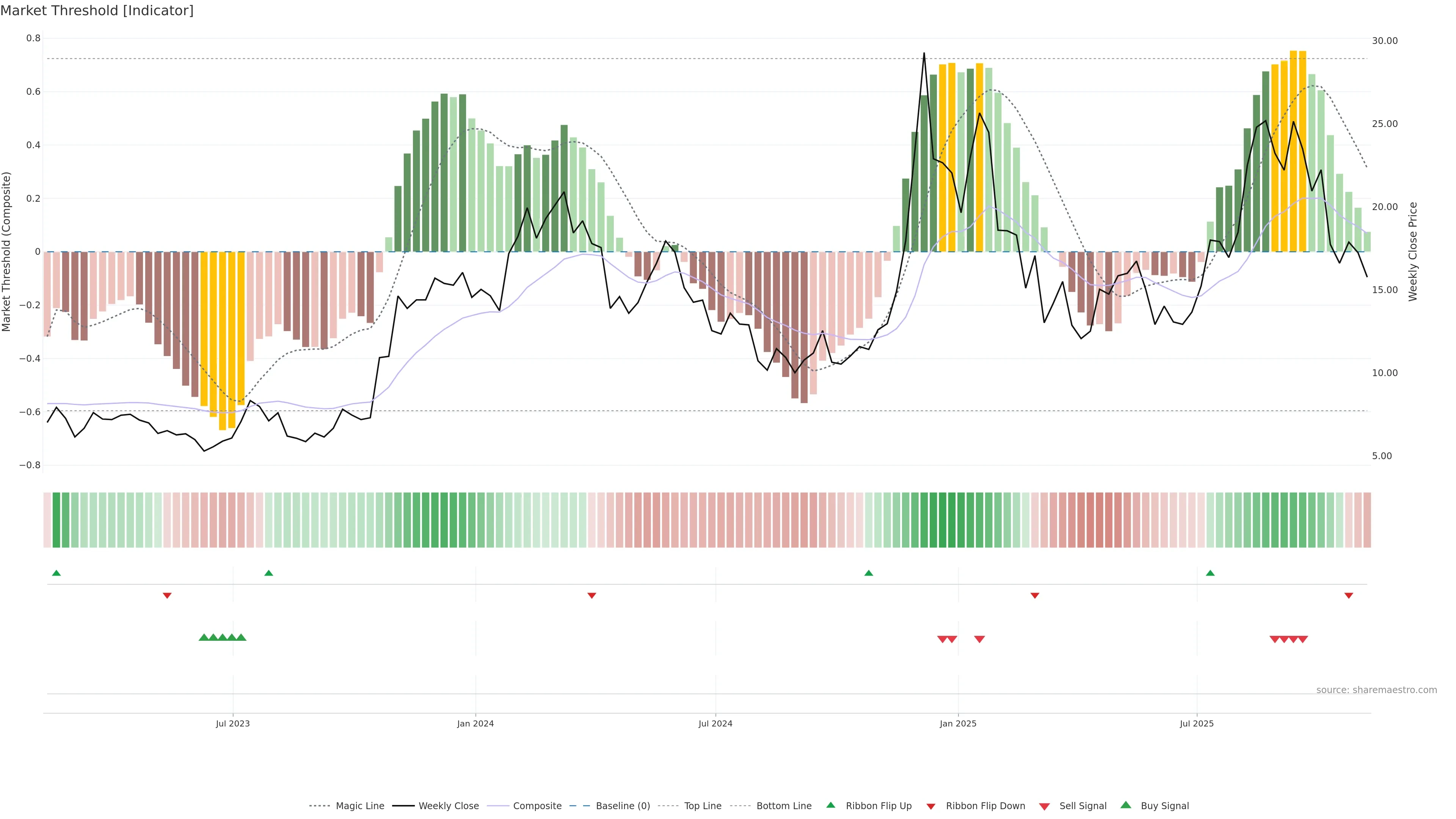Click the Weekly Close Price axis title
The width and height of the screenshot is (1456, 819).
[x=1413, y=251]
